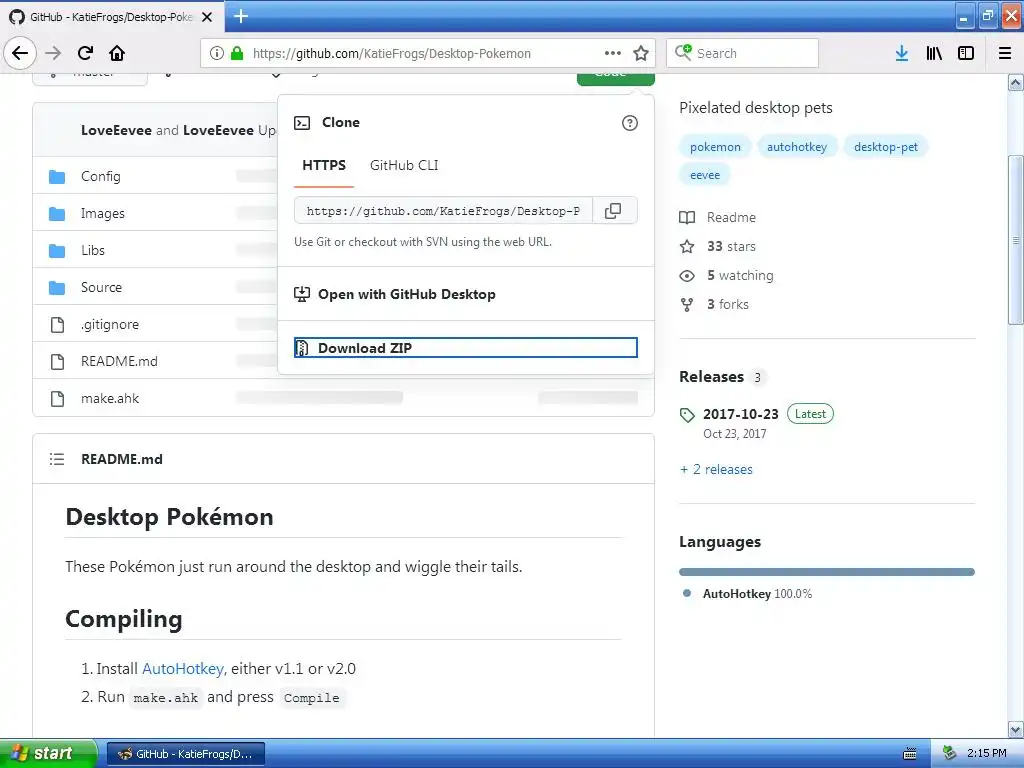Screen dimensions: 1024x768
Task: Click the AutoHotkey language bar
Action: point(827,571)
